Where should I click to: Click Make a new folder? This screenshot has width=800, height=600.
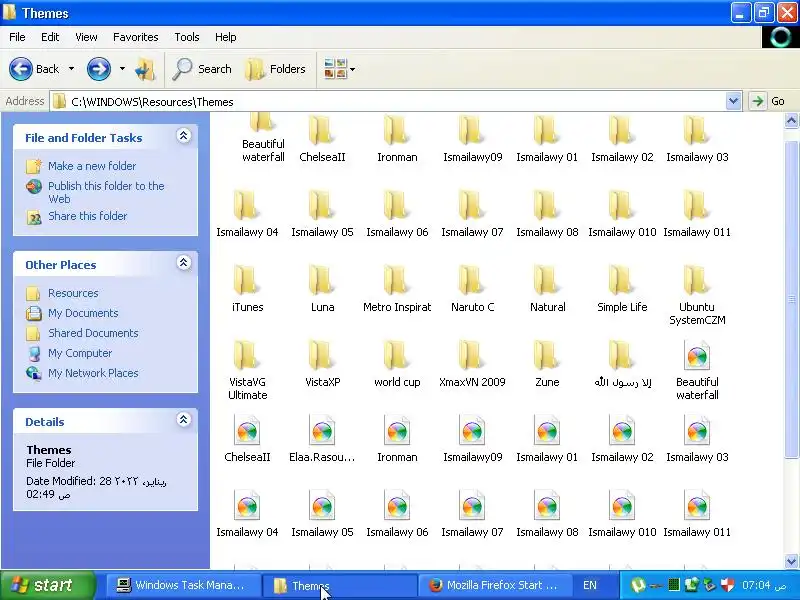point(92,166)
